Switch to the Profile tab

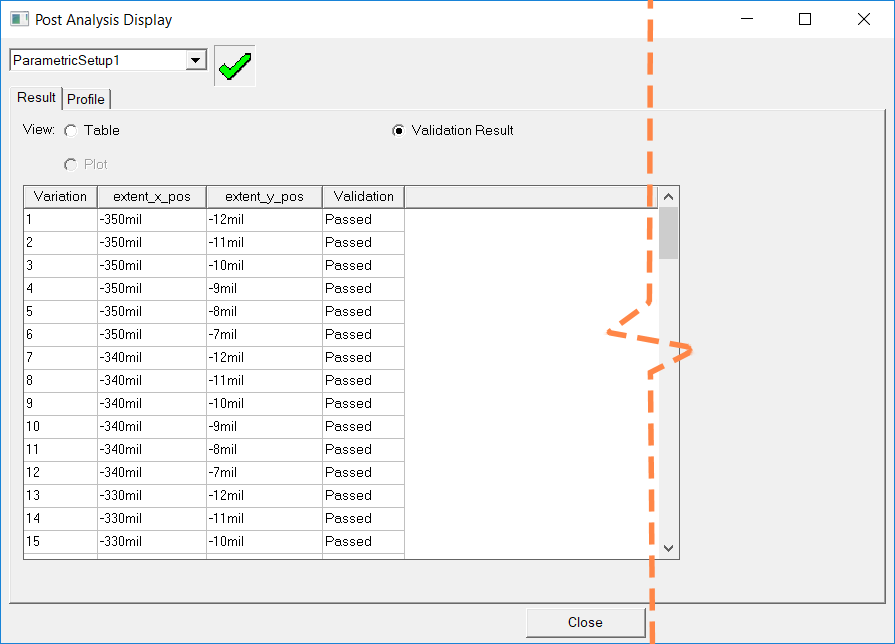click(x=86, y=99)
